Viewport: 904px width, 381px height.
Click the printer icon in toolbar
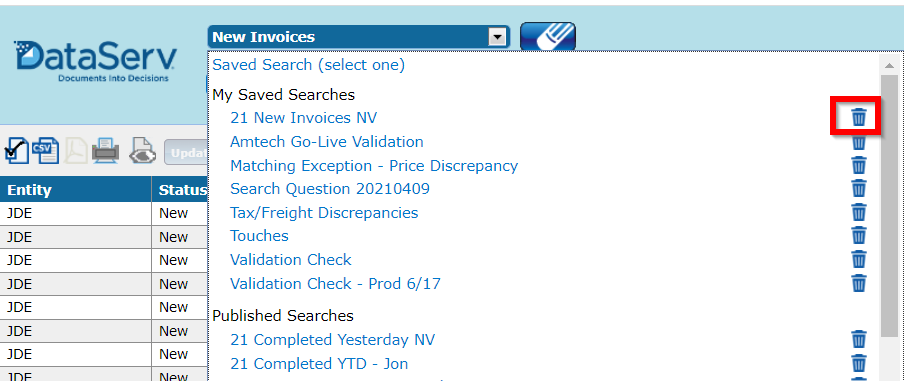click(x=106, y=151)
